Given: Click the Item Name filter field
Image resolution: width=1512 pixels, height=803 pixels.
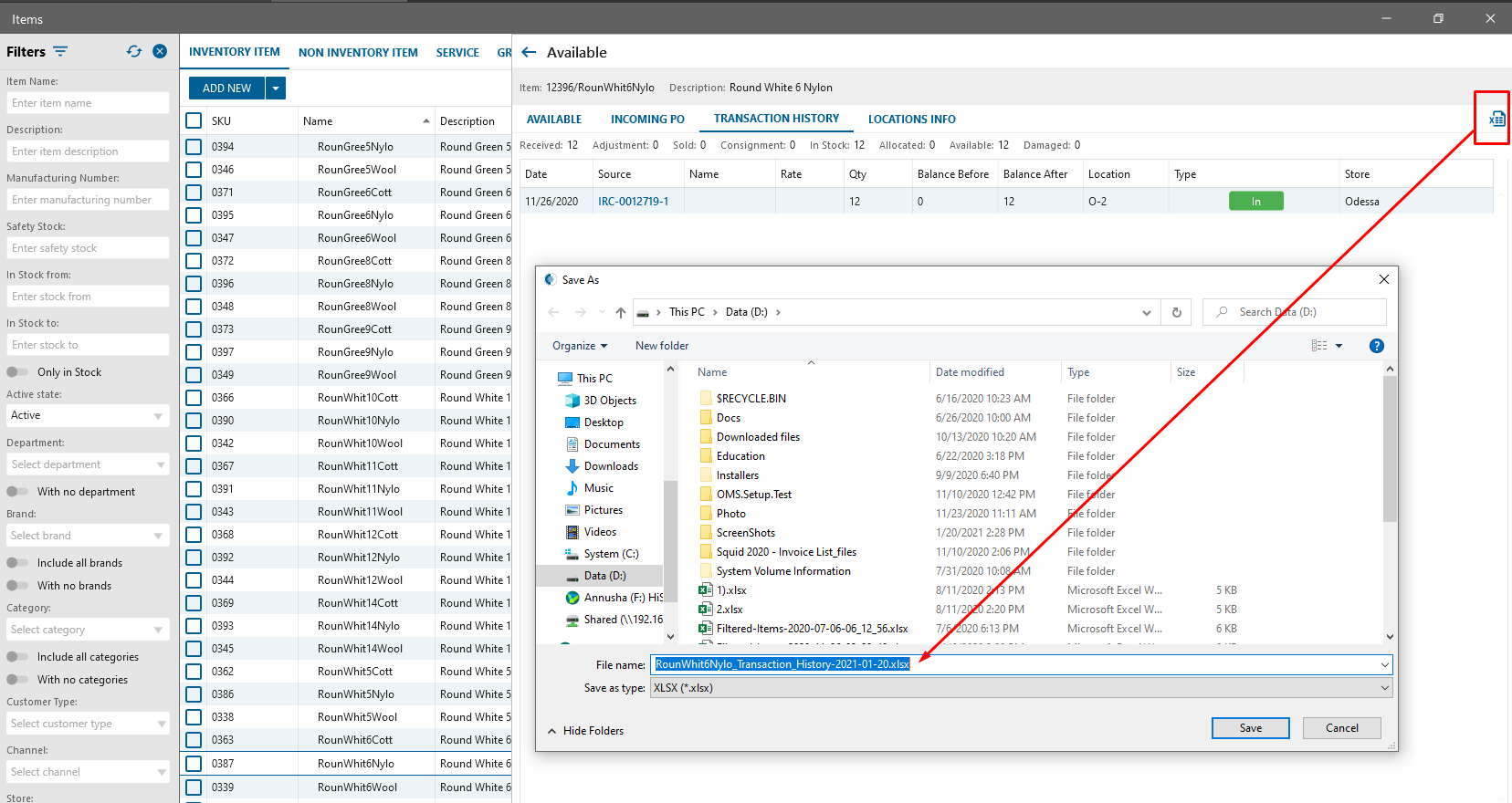Looking at the screenshot, I should tap(88, 103).
